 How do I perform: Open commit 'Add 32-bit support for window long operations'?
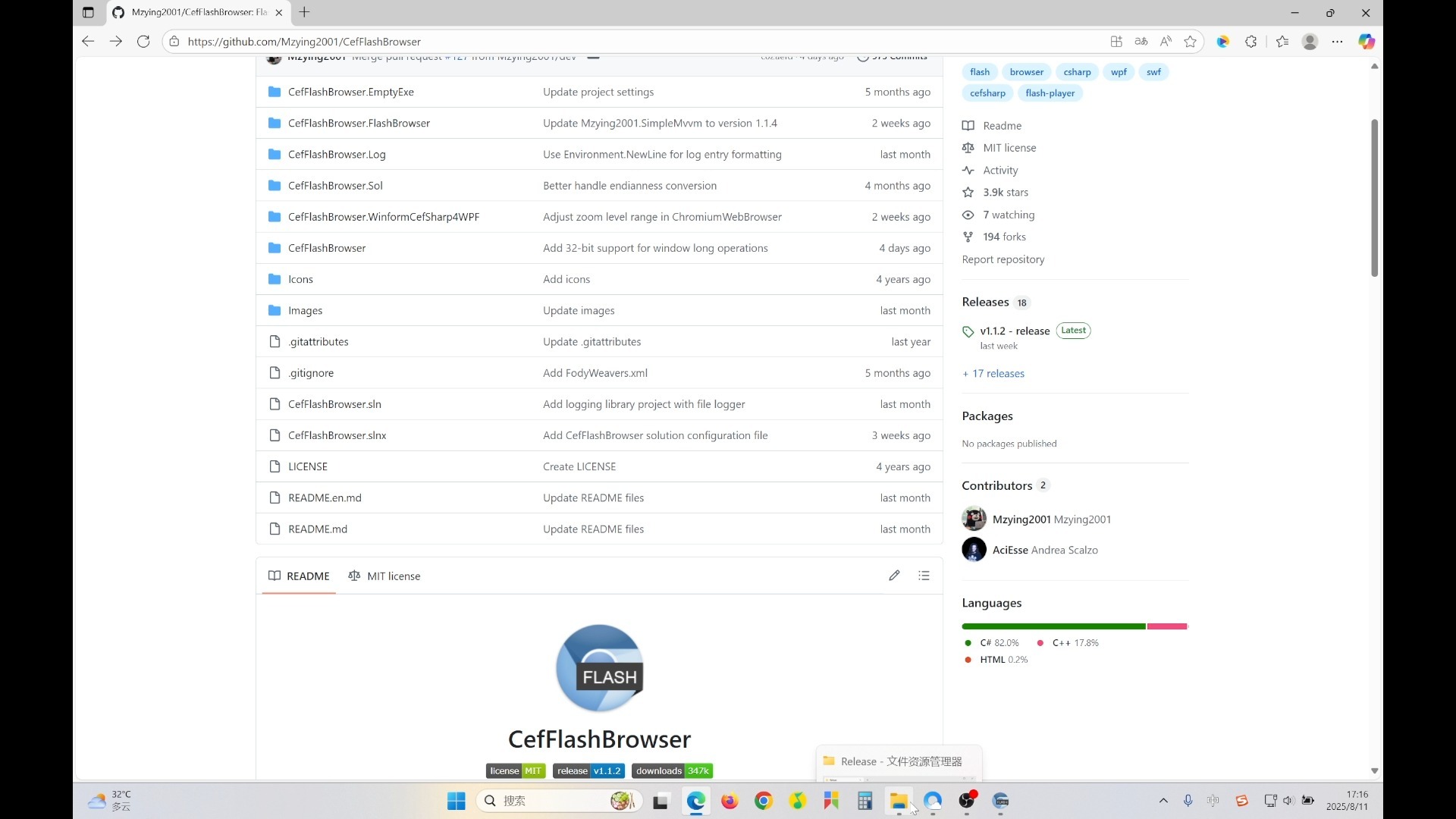[655, 248]
